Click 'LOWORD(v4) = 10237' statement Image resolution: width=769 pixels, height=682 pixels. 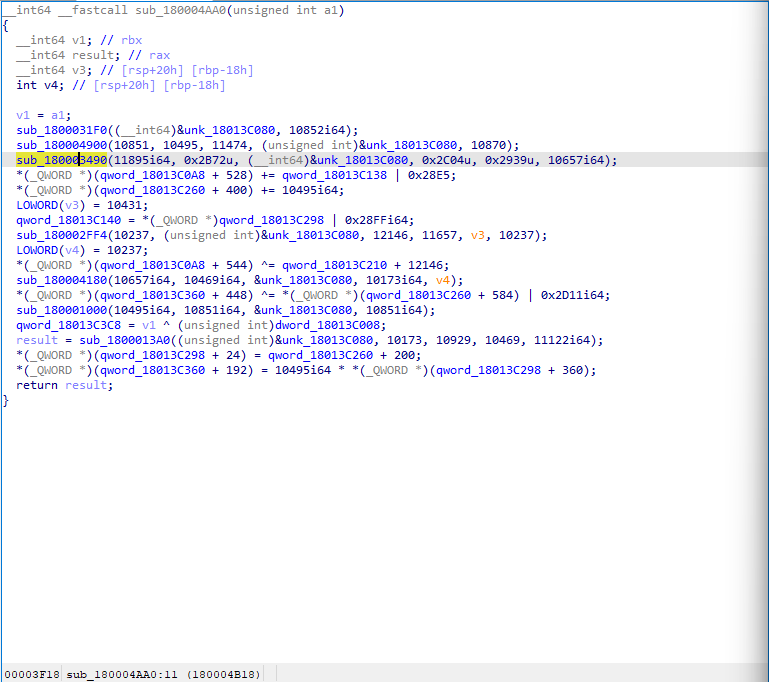click(82, 251)
